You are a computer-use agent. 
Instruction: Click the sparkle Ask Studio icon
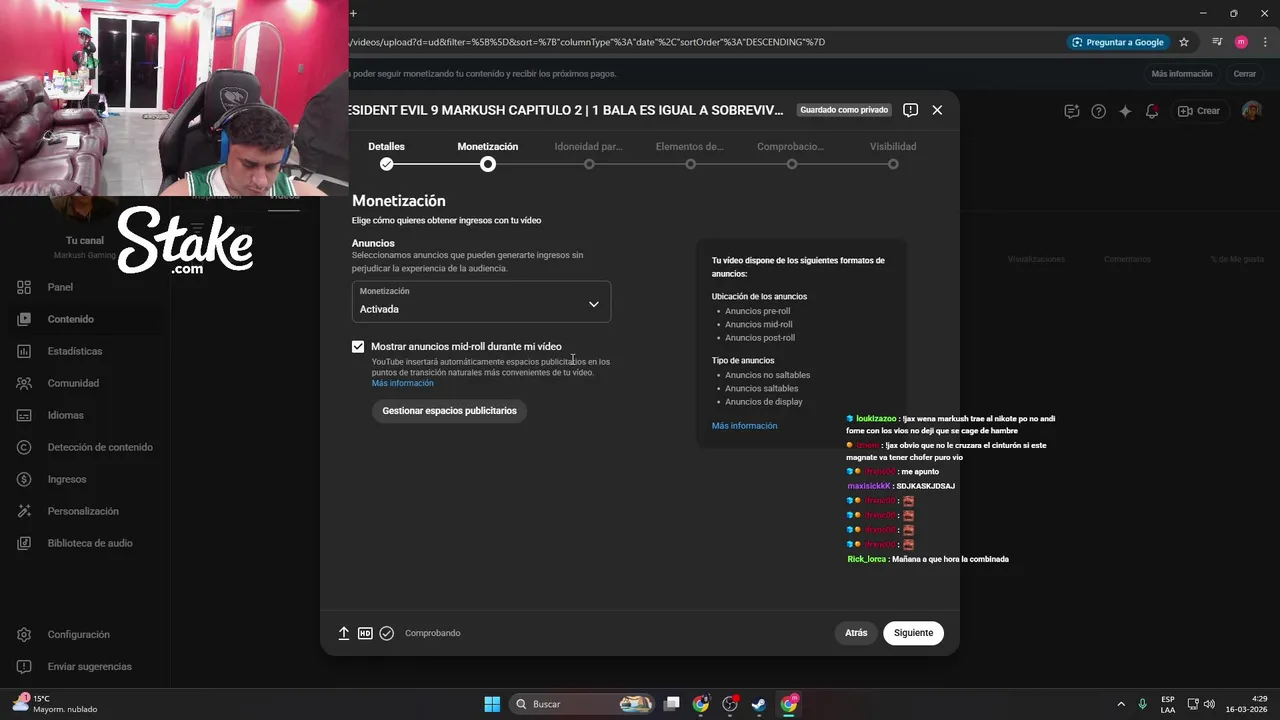click(1125, 111)
